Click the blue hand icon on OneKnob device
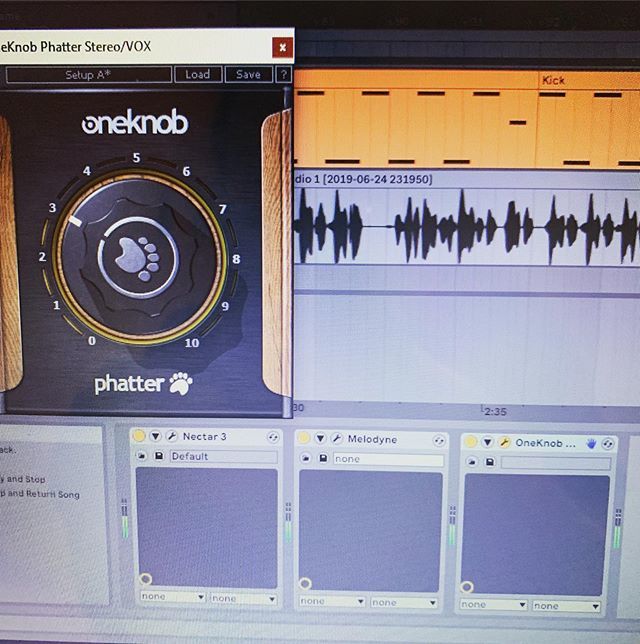The image size is (640, 644). (591, 444)
